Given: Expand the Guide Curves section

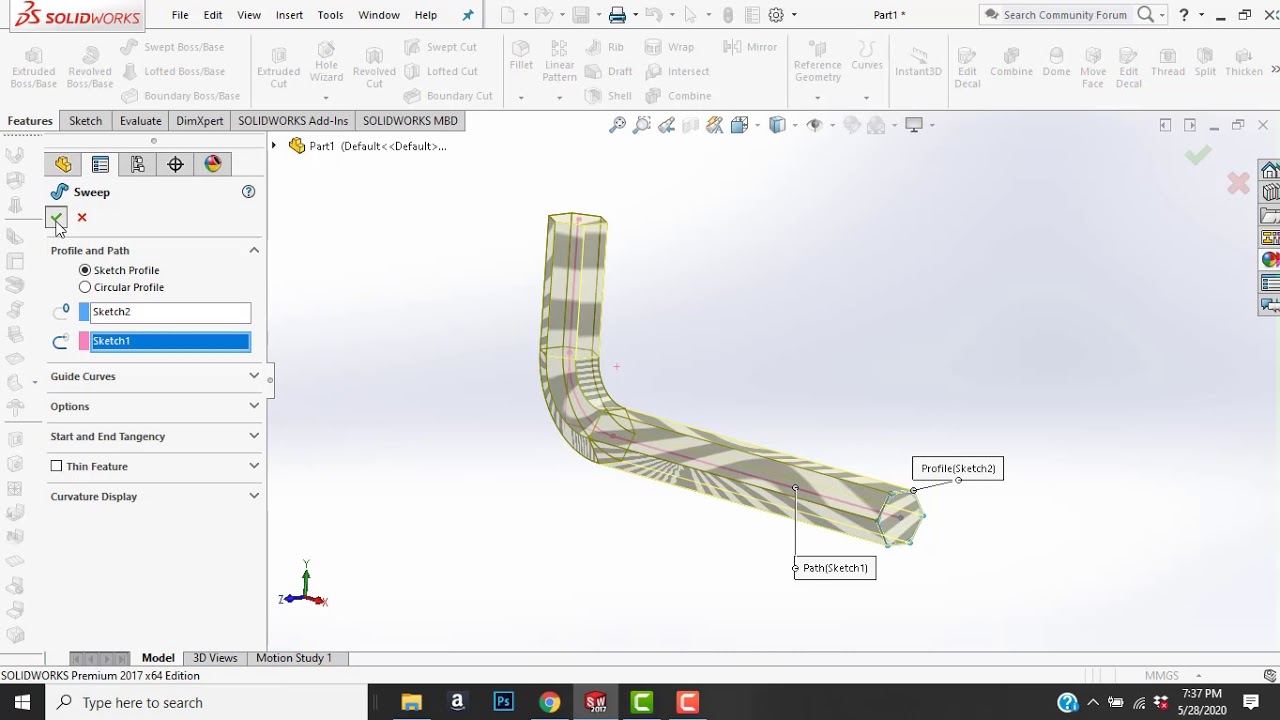Looking at the screenshot, I should [x=254, y=376].
